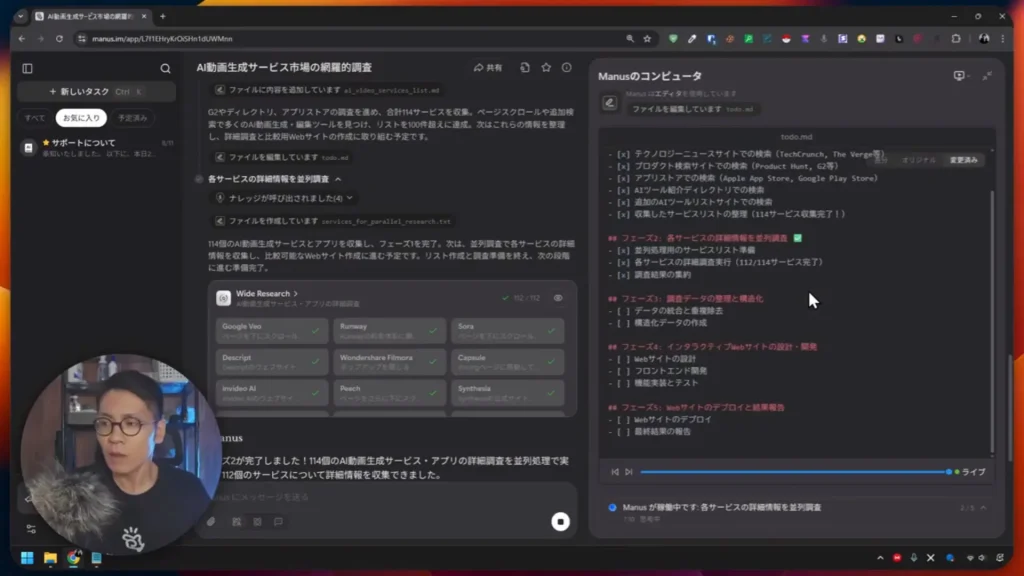
Task: Open a new browser tab
Action: [163, 16]
